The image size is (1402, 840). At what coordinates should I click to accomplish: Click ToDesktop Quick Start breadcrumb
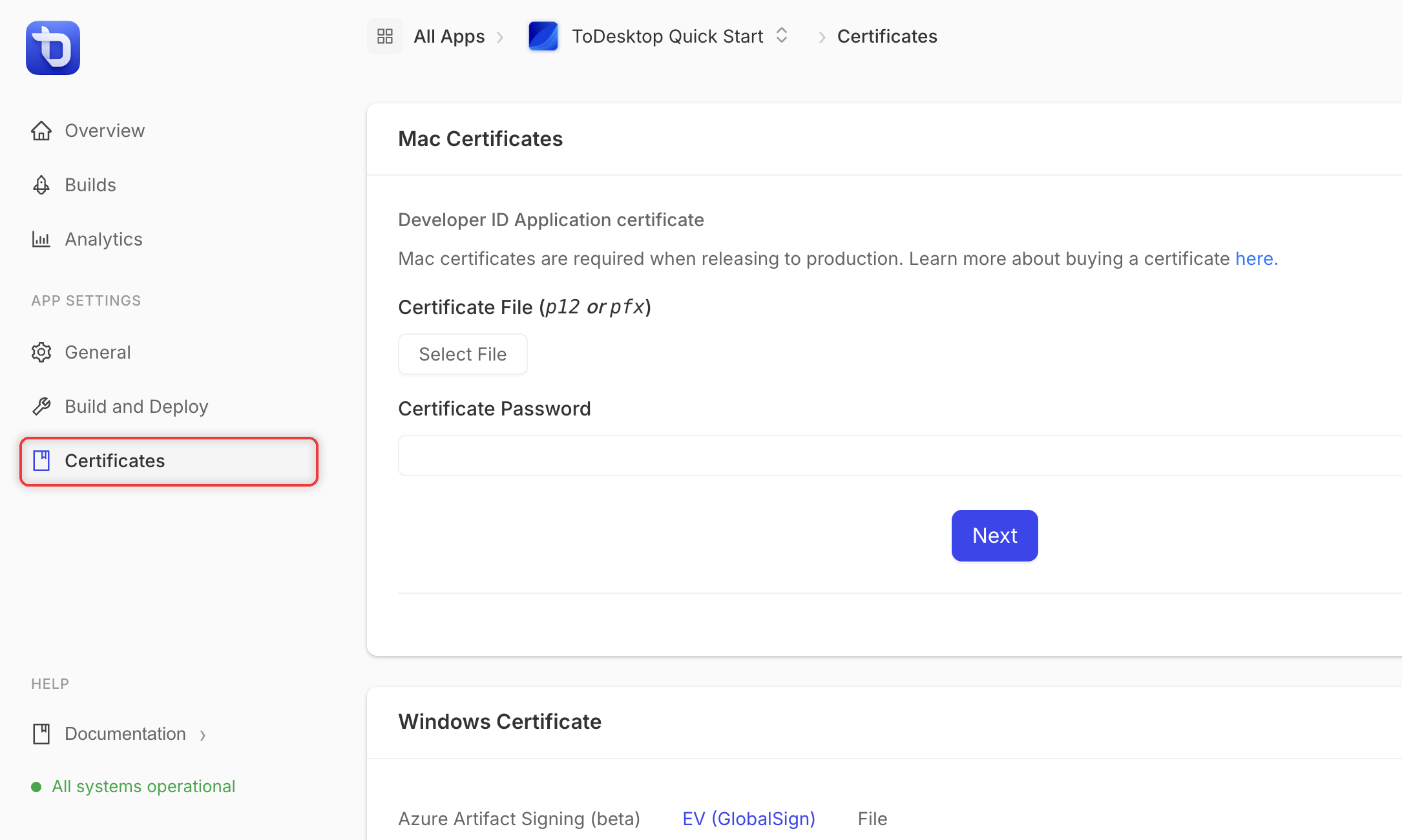[x=667, y=36]
